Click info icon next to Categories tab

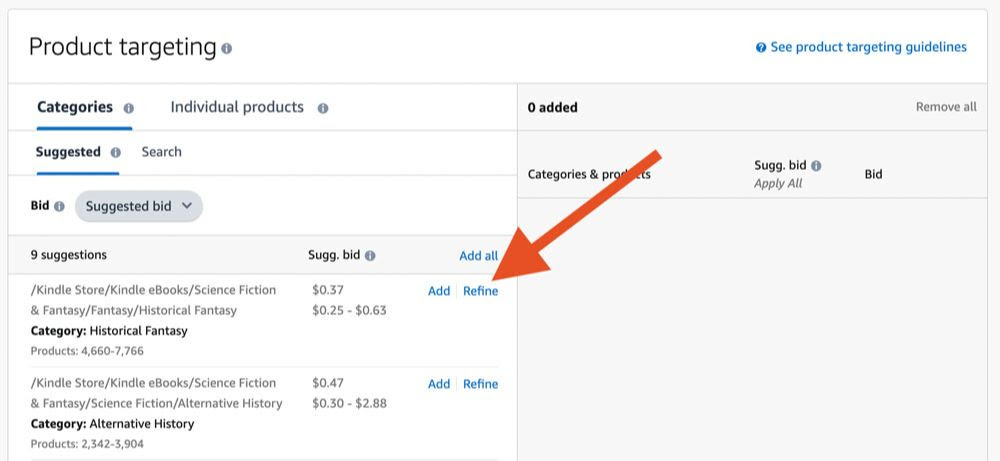pos(129,108)
